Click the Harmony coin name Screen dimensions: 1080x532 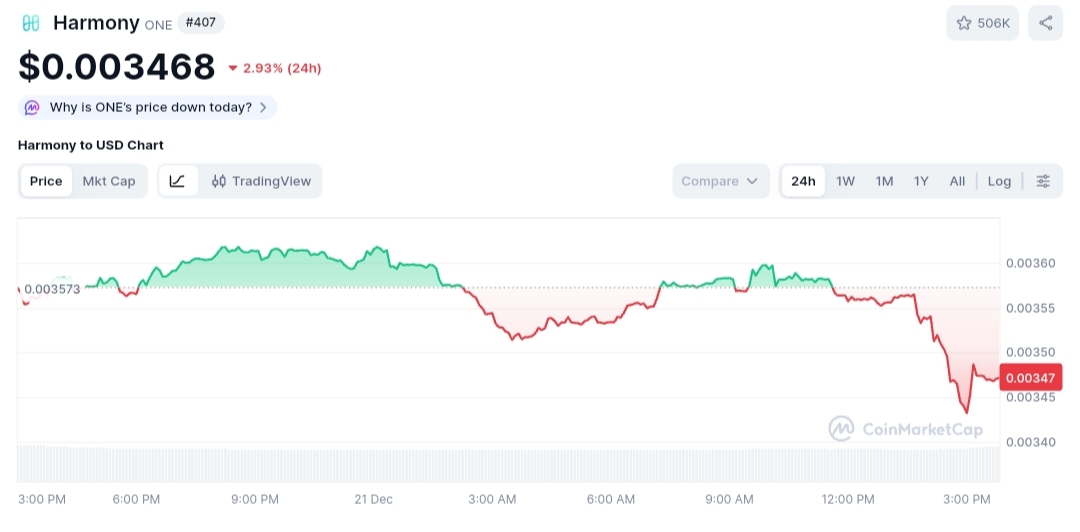point(96,23)
